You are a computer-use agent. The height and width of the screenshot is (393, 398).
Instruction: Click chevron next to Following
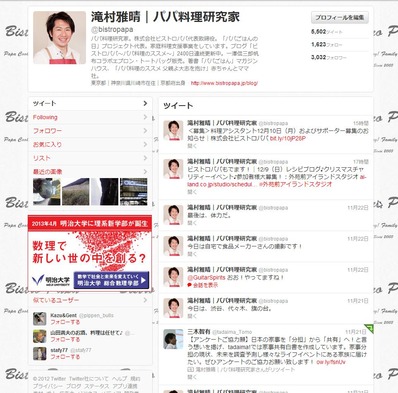(x=145, y=117)
